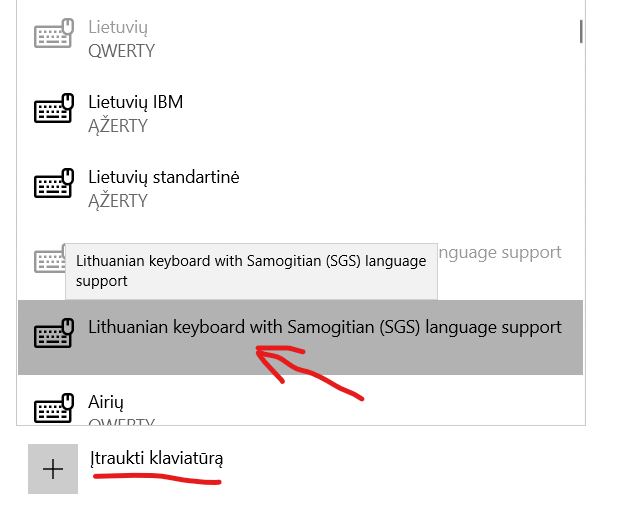Click the keyboard icon on the highlighted Samogitian row

coord(54,333)
